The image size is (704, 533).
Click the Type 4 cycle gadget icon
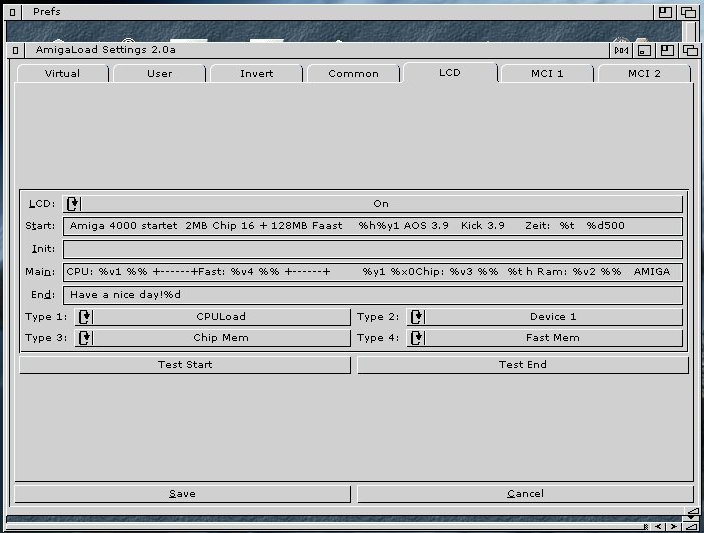point(417,338)
